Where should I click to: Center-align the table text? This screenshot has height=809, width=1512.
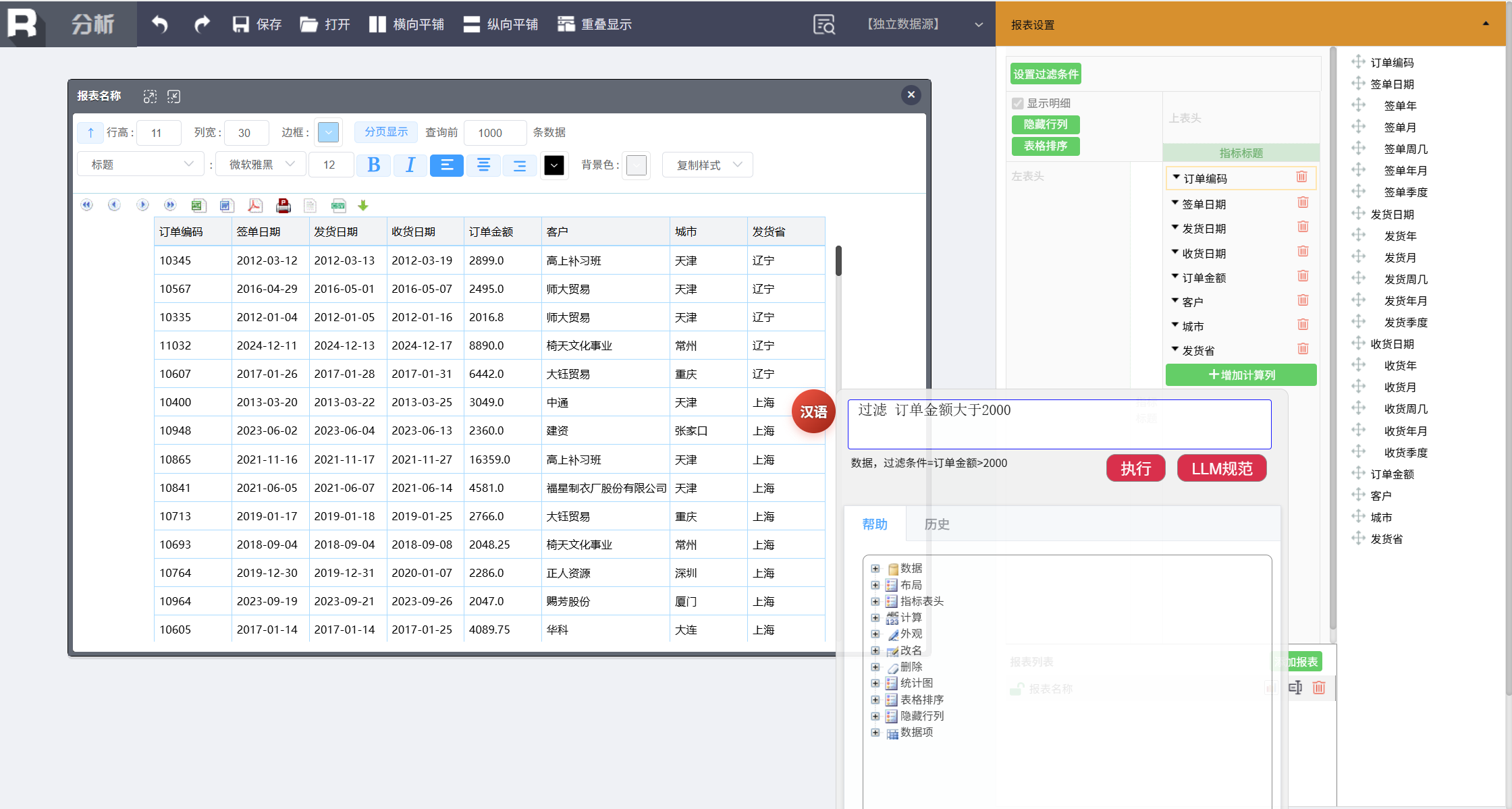483,165
